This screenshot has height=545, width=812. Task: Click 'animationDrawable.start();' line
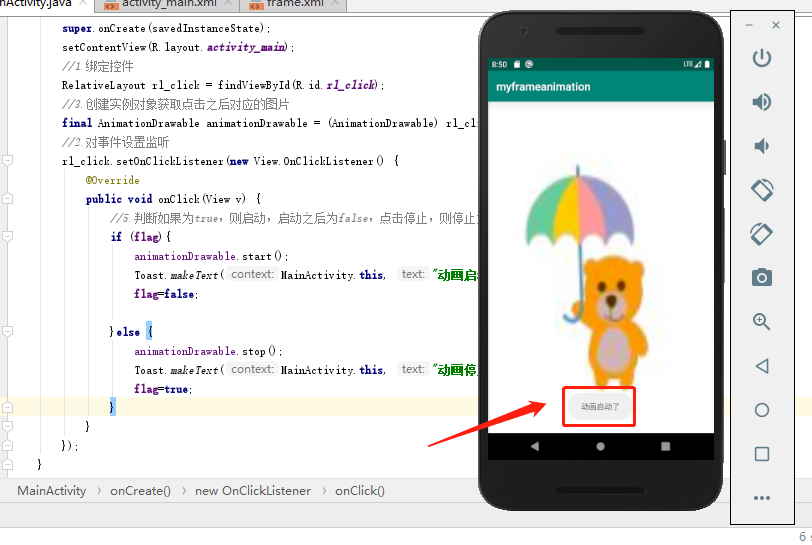tap(211, 256)
